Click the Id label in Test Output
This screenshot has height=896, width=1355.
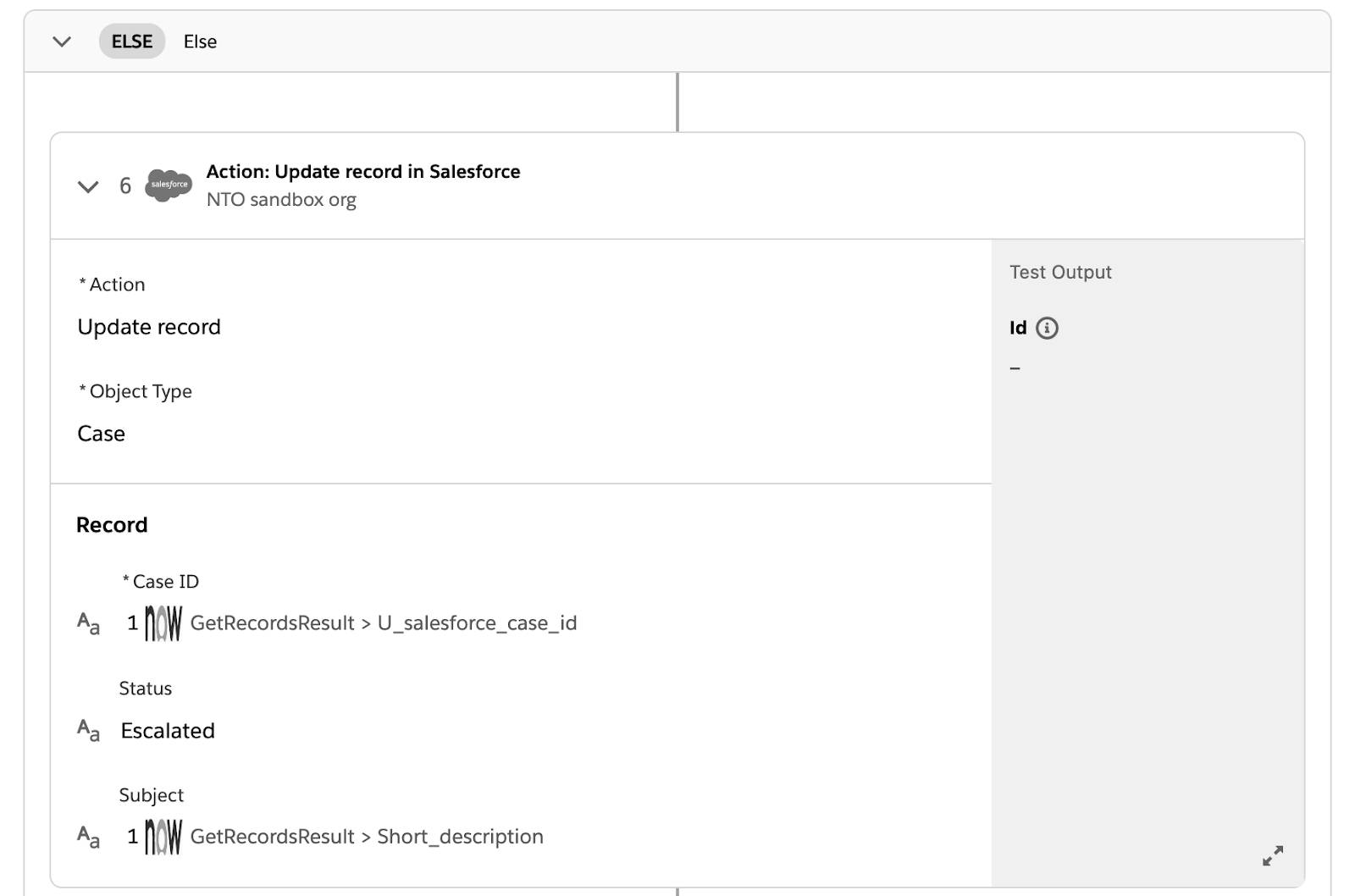[1018, 328]
